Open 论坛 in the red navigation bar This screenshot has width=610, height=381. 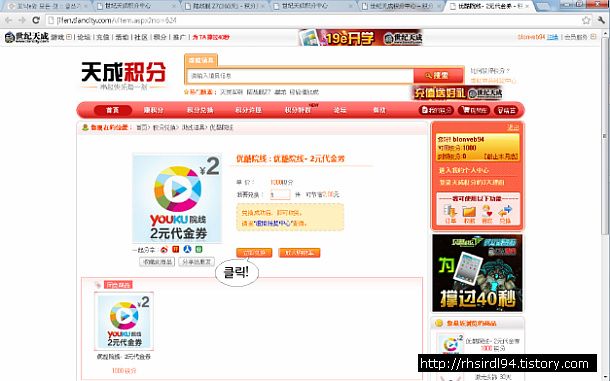[x=340, y=110]
